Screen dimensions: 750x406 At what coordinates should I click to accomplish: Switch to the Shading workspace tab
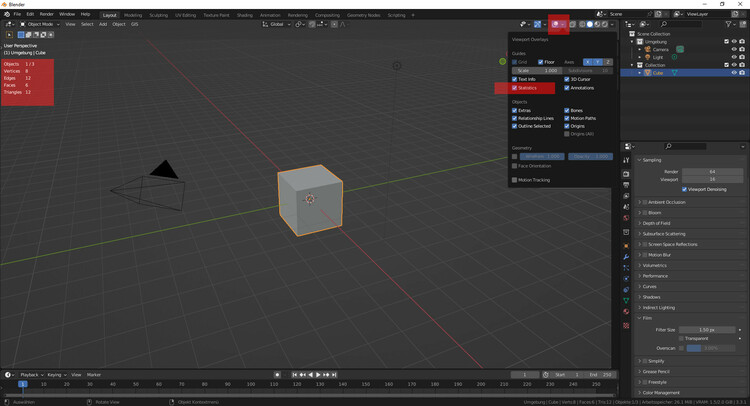coord(244,15)
